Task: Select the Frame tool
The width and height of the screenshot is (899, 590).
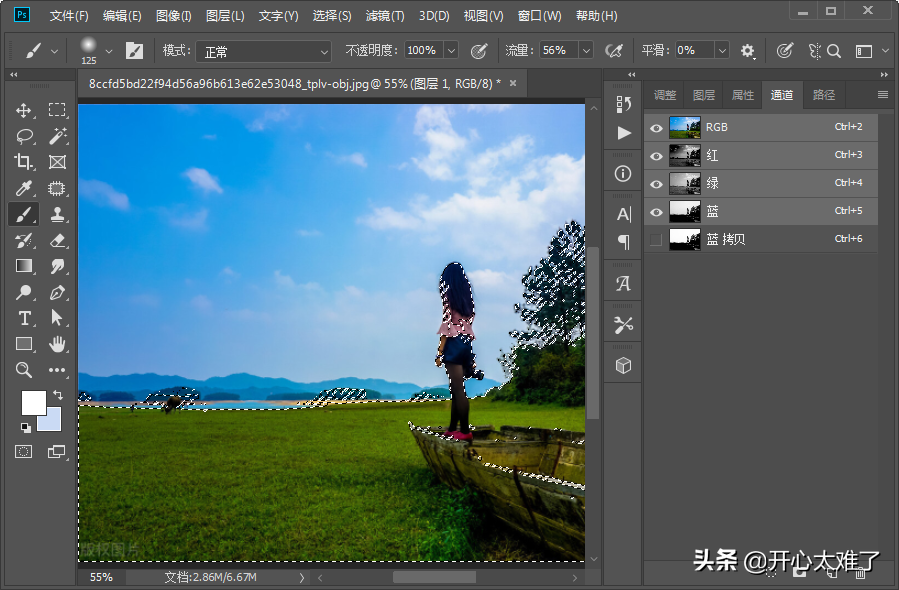Action: (57, 162)
